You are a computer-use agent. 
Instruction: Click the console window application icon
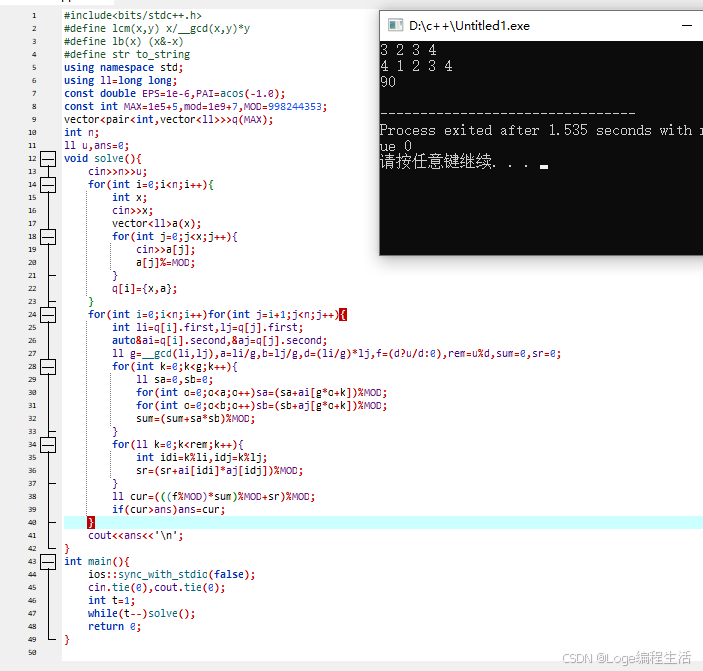(x=395, y=25)
